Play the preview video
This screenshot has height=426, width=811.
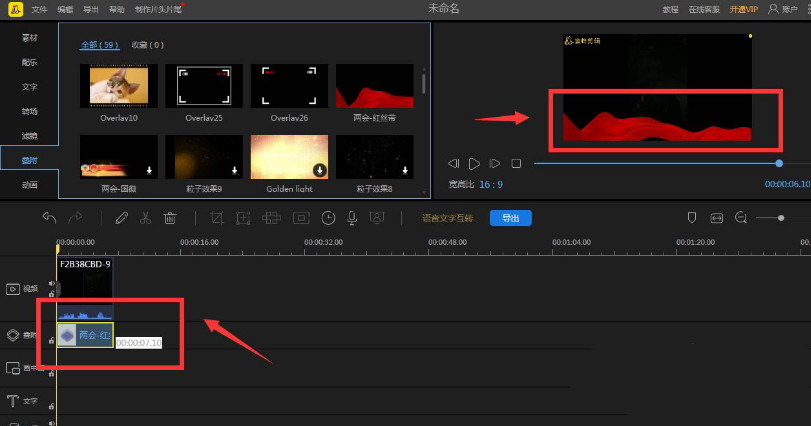click(474, 163)
